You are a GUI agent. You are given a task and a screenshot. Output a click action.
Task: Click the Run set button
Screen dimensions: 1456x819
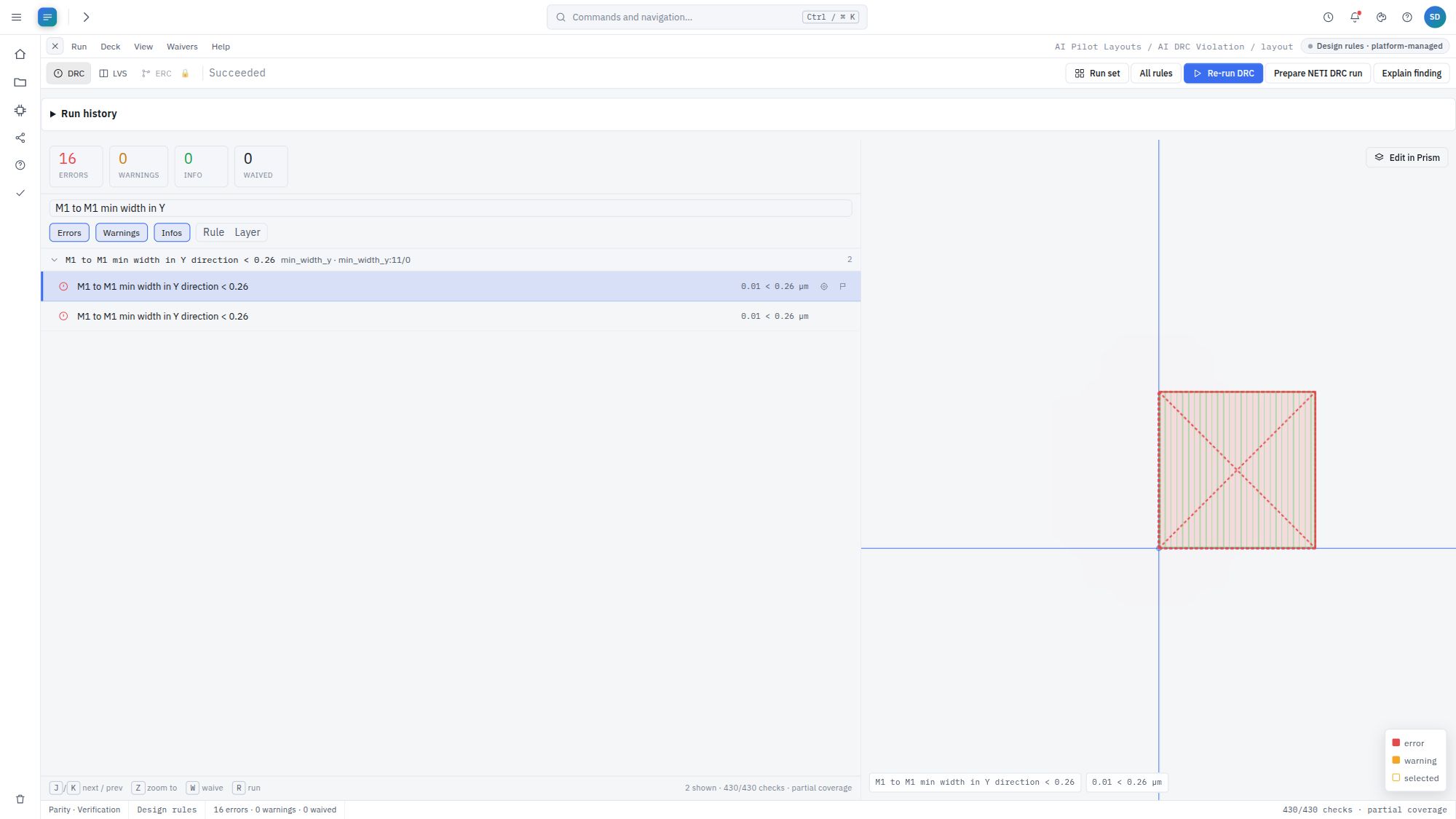1097,74
